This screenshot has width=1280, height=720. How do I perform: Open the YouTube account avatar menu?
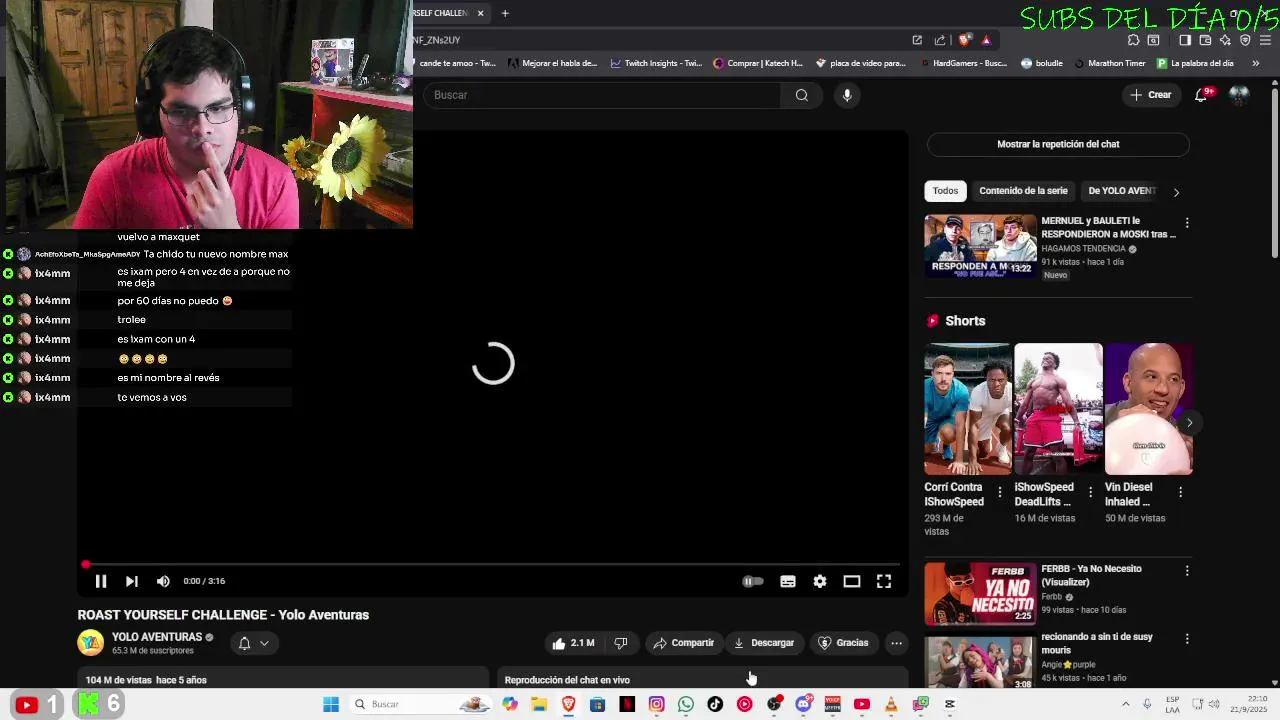pyautogui.click(x=1239, y=95)
